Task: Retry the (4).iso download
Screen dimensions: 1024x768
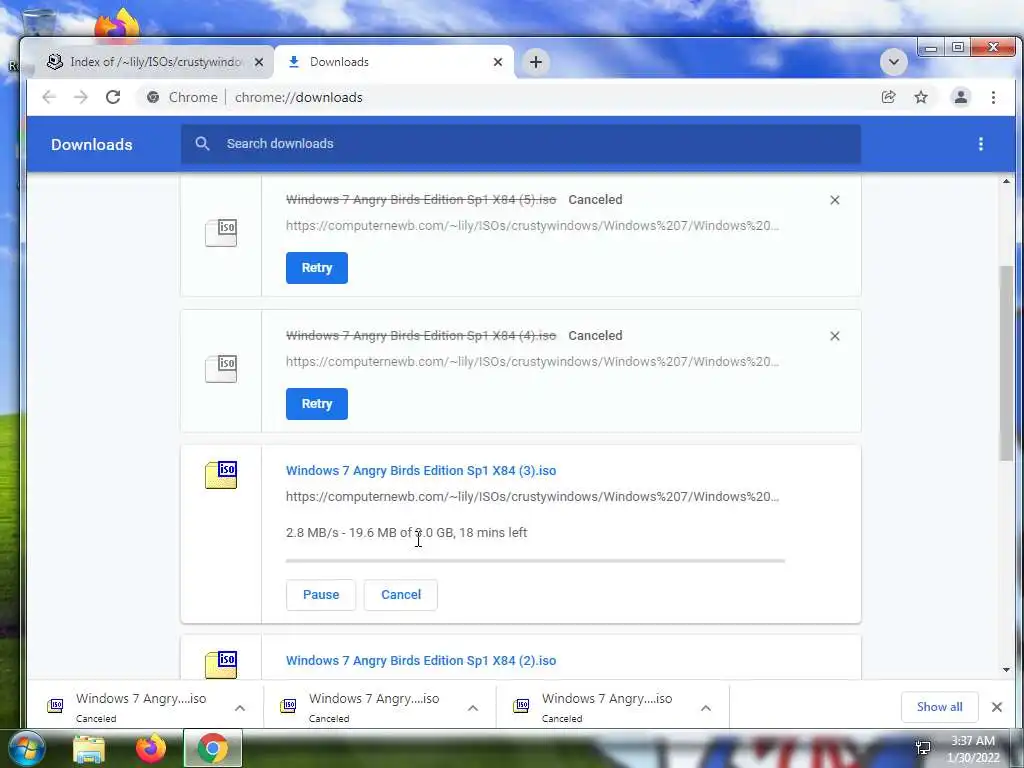Action: (x=317, y=404)
